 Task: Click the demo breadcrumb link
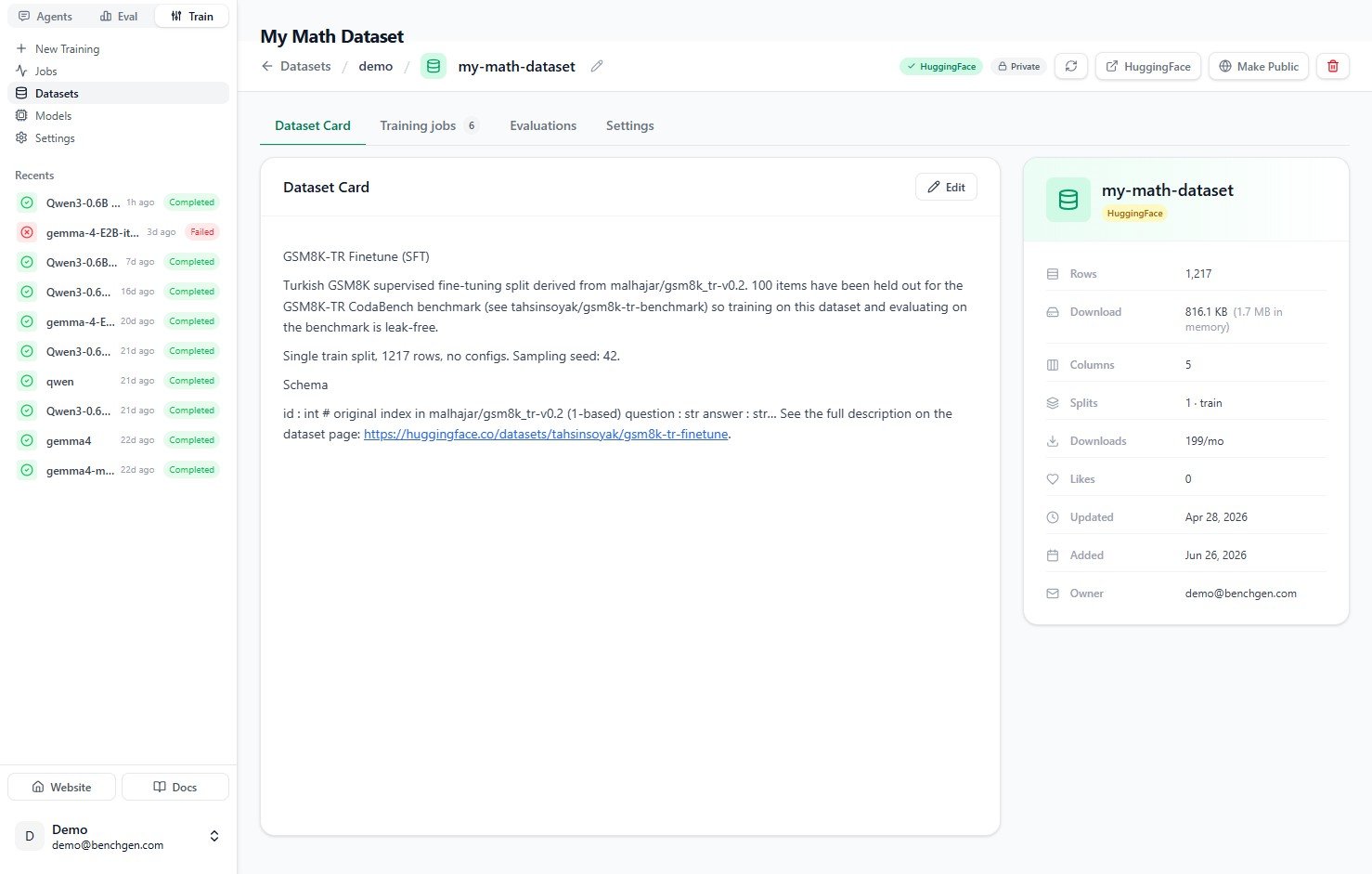click(x=376, y=66)
